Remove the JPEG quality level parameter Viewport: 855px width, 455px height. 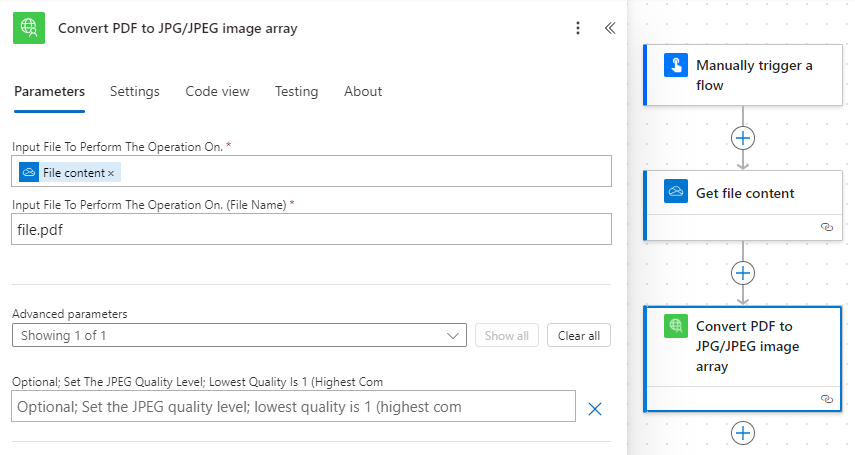(x=595, y=409)
